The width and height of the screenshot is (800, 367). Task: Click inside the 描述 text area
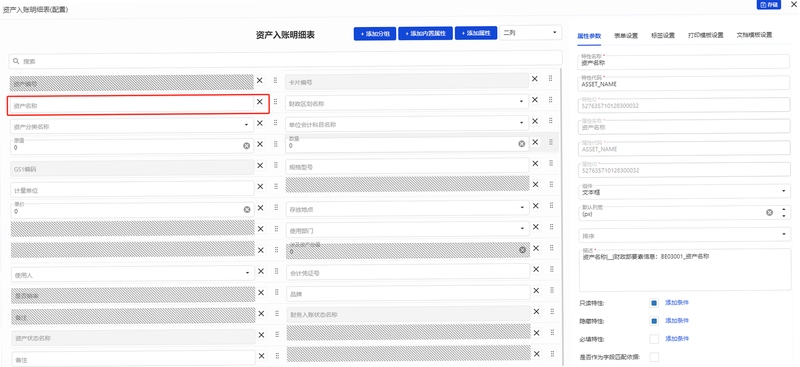tap(685, 270)
